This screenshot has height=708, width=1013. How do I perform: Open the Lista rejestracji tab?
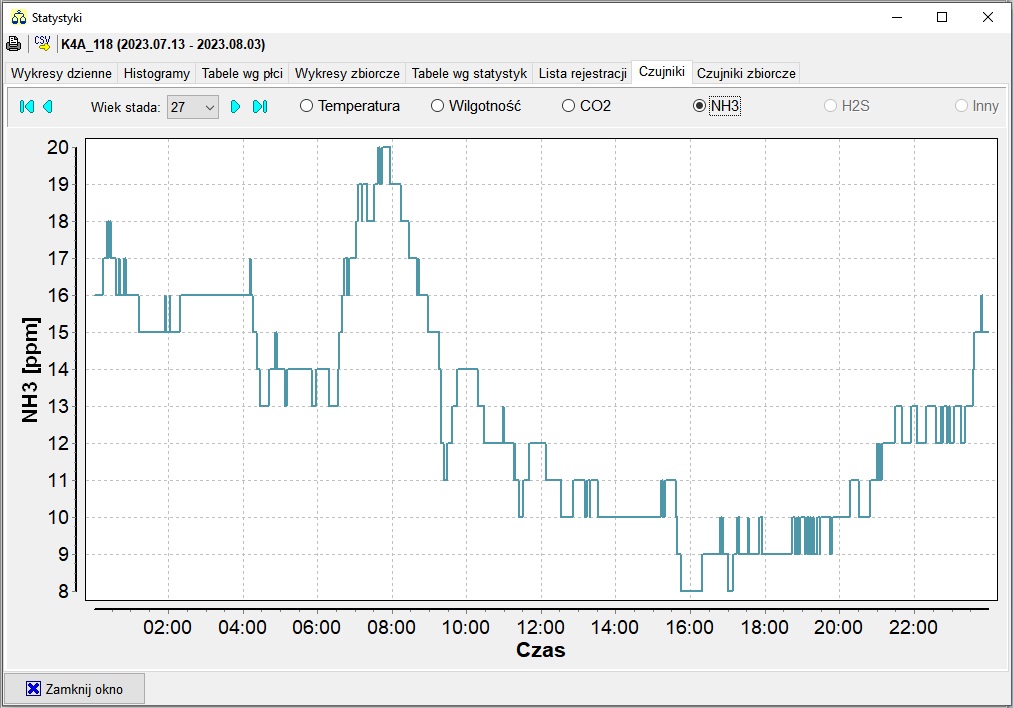click(x=582, y=73)
